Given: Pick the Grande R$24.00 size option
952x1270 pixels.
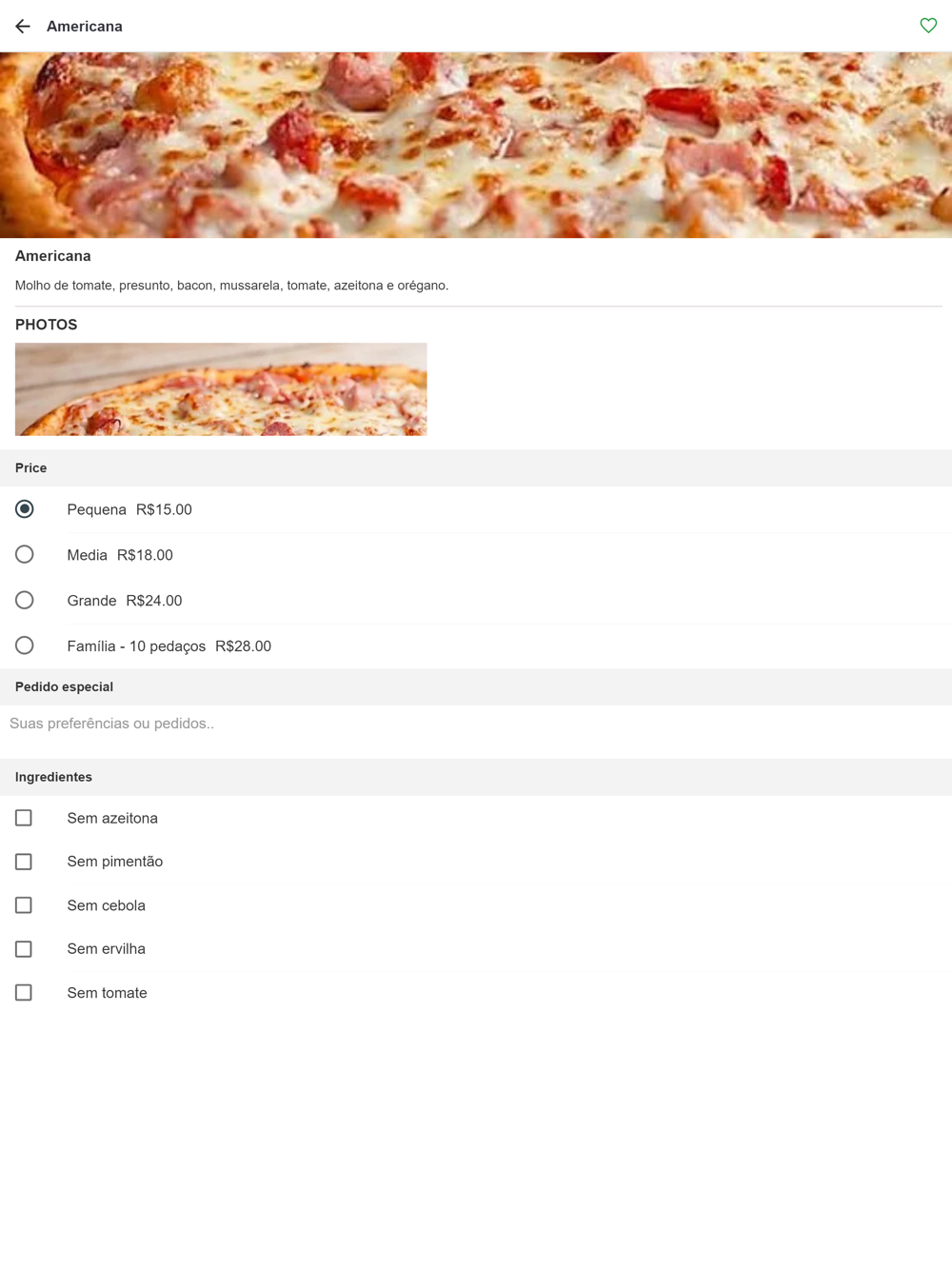Looking at the screenshot, I should [476, 601].
